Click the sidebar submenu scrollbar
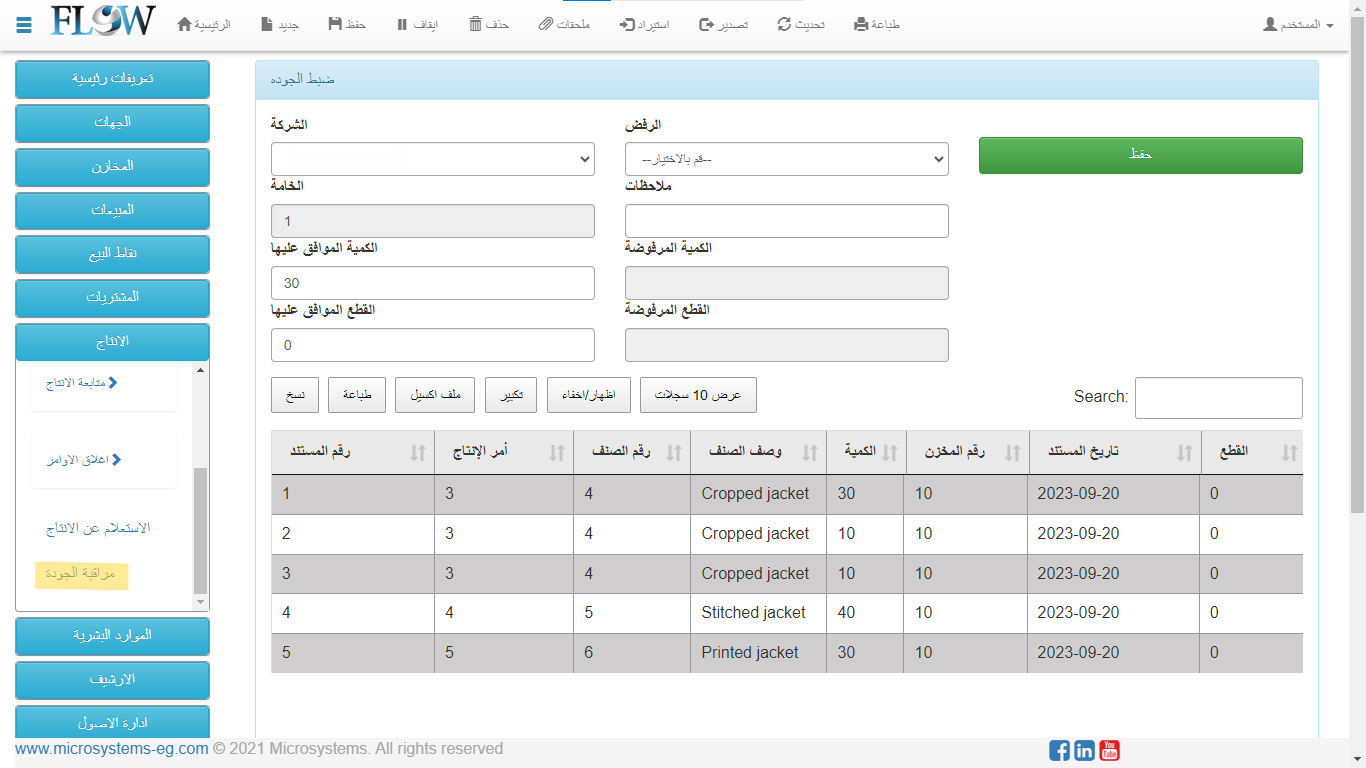 click(200, 530)
